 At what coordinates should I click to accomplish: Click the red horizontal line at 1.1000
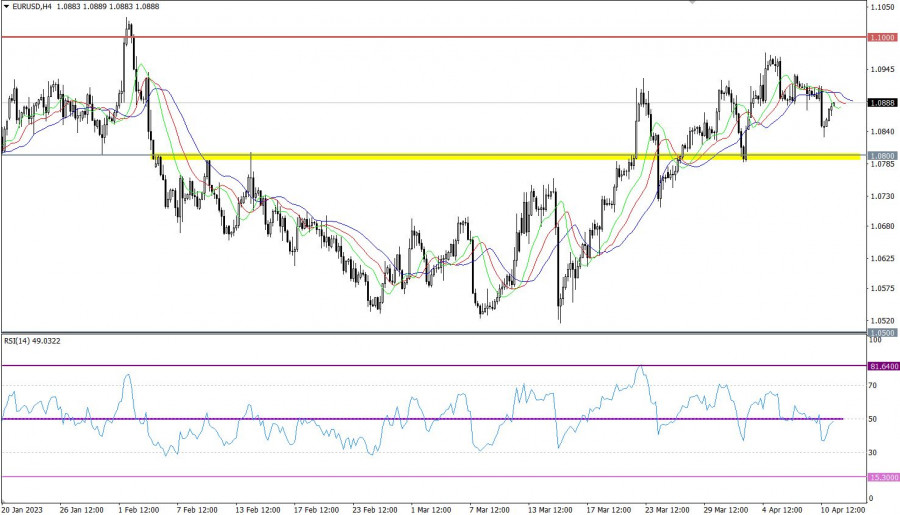[400, 37]
